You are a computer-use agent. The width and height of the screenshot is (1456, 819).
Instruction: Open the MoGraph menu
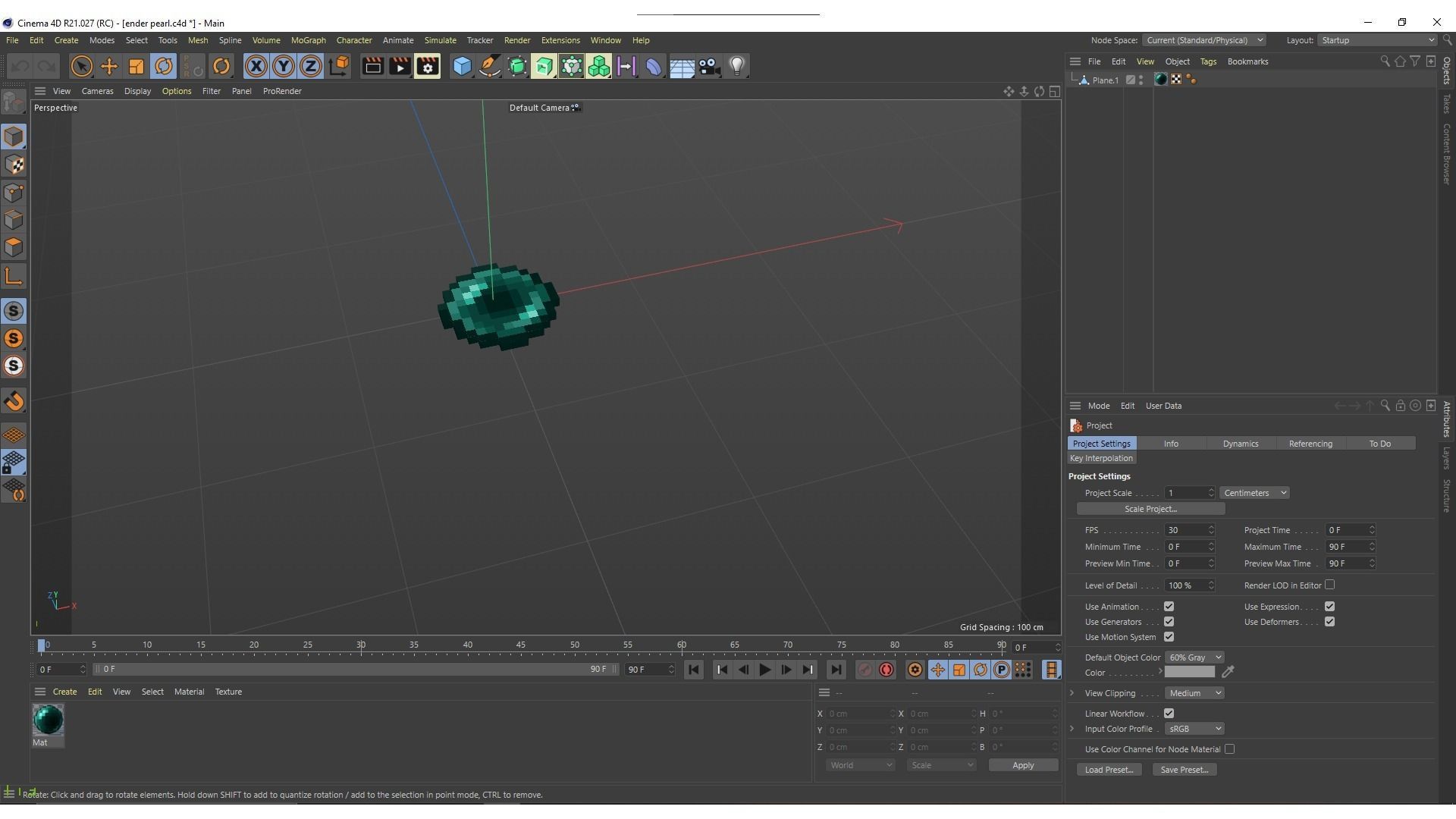click(x=308, y=40)
